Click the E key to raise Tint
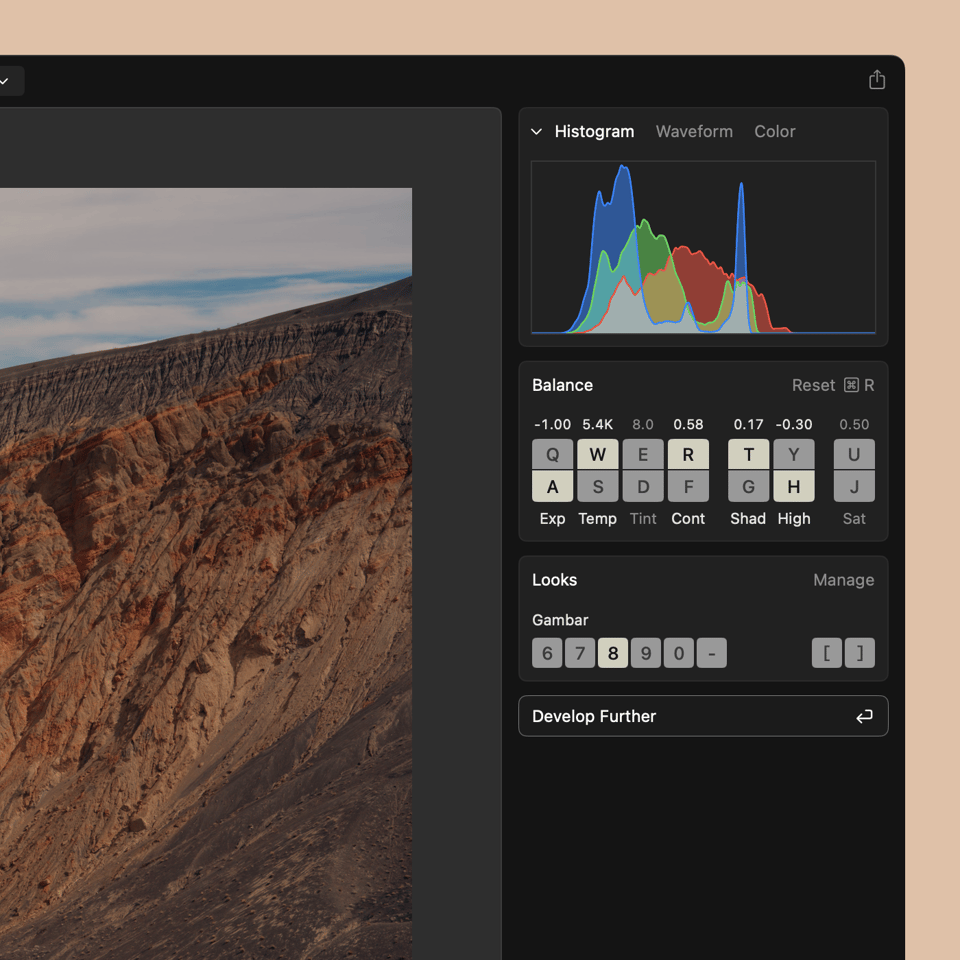Image resolution: width=960 pixels, height=960 pixels. (643, 454)
